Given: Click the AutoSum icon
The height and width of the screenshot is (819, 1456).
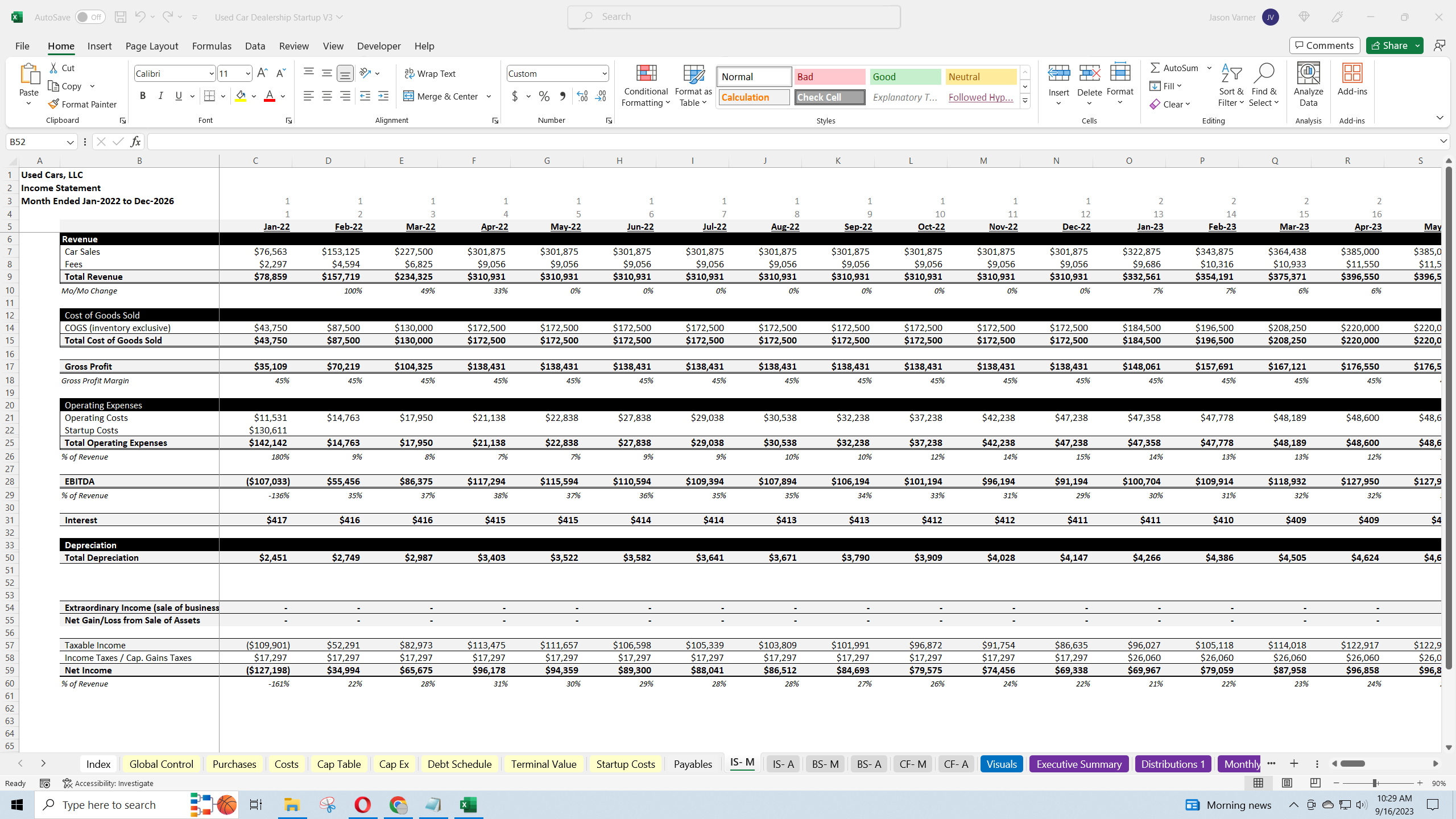Looking at the screenshot, I should pyautogui.click(x=1156, y=68).
